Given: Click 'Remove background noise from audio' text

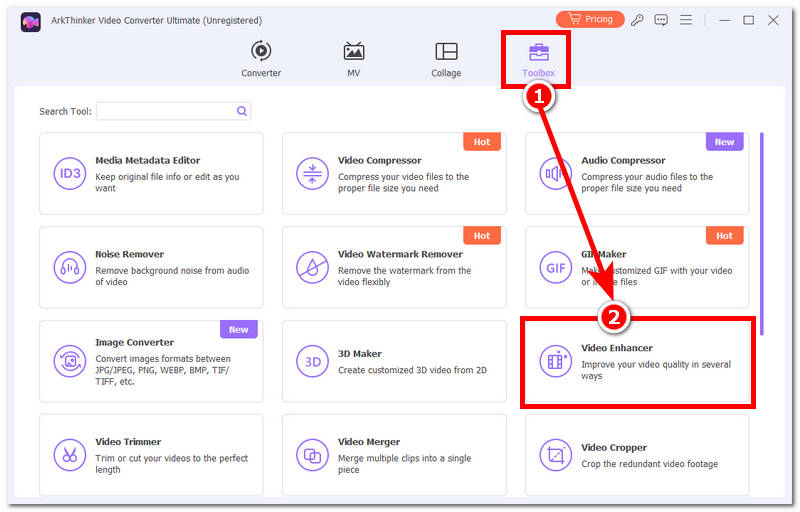Looking at the screenshot, I should pos(172,276).
